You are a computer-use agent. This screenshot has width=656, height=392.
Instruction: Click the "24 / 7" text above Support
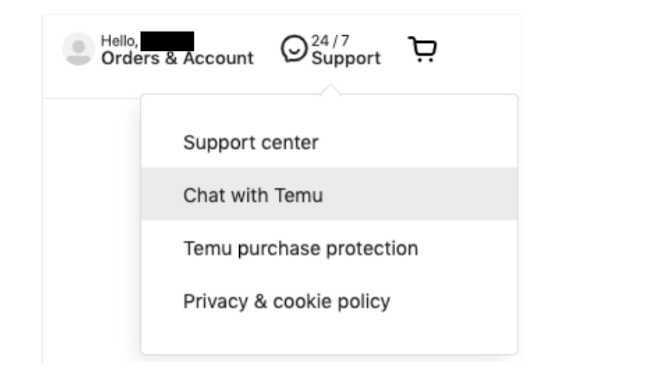[x=330, y=41]
